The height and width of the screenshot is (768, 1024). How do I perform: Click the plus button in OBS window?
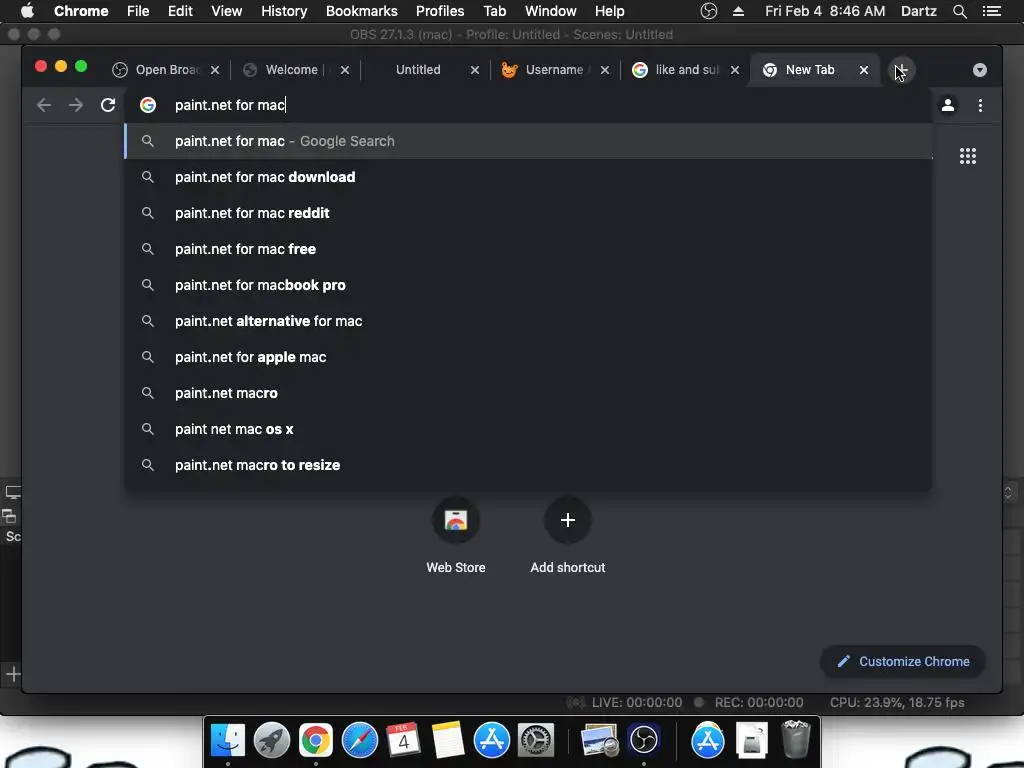[13, 674]
